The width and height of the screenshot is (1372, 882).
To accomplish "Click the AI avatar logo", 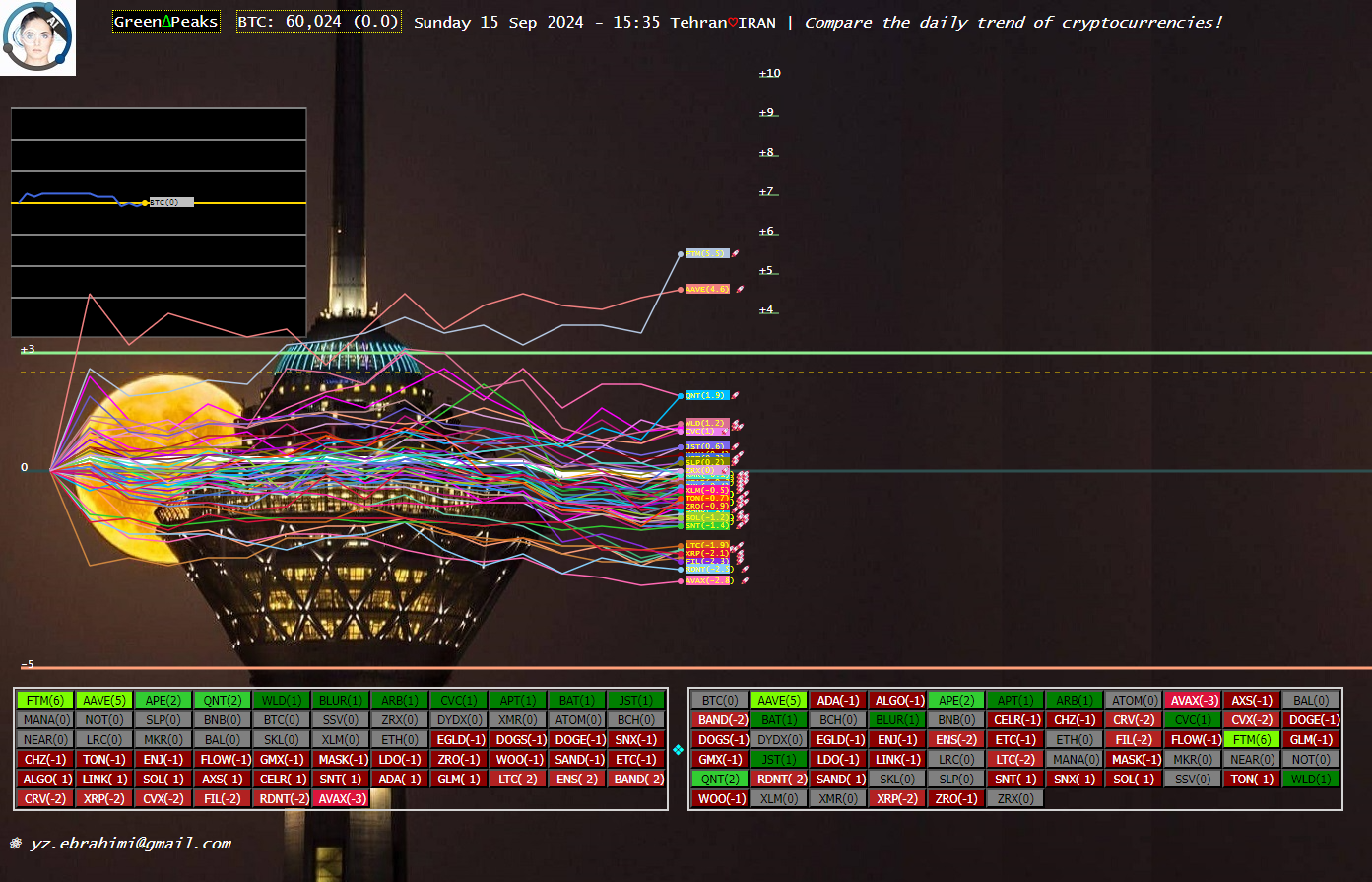I will (37, 37).
